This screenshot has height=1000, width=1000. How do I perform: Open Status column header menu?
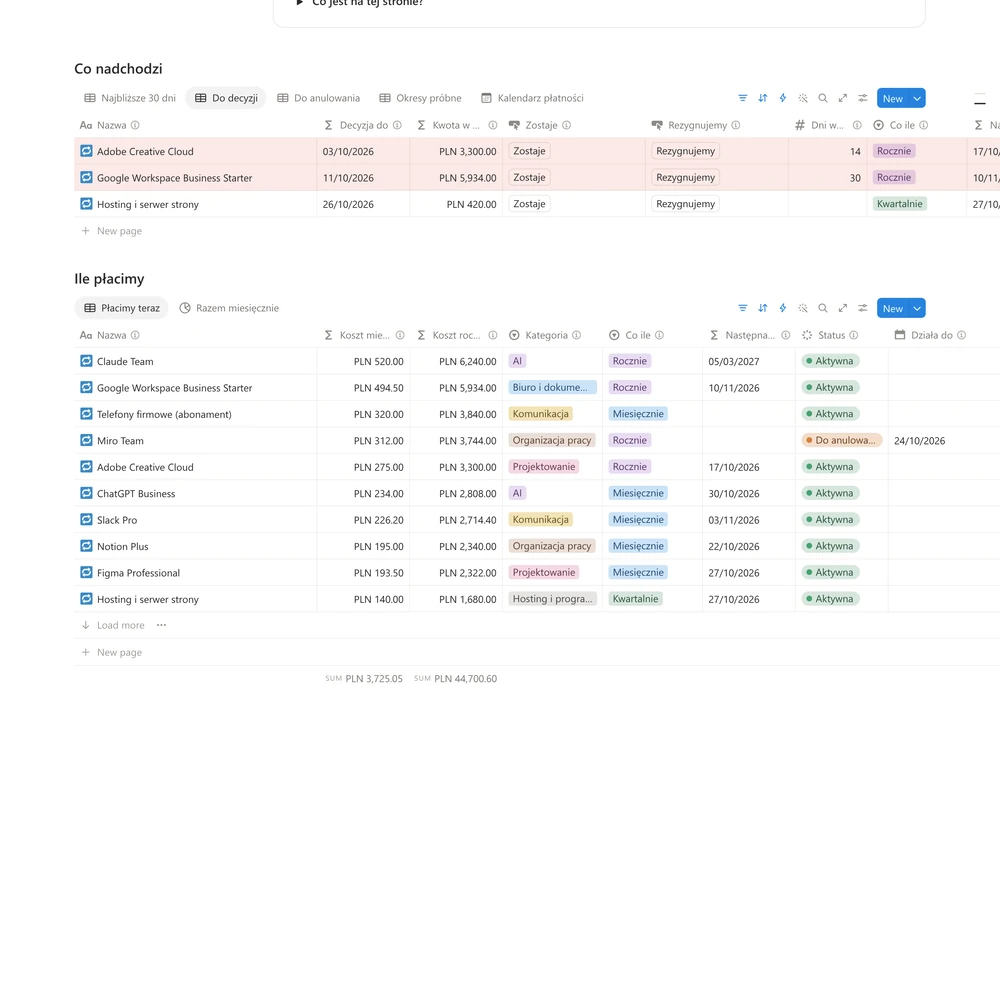click(831, 335)
